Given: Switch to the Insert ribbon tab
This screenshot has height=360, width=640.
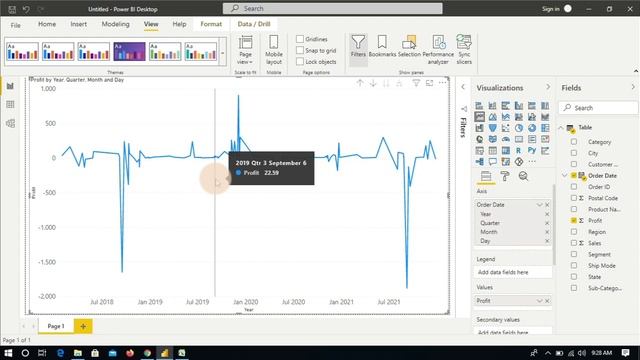Looking at the screenshot, I should click(x=78, y=24).
